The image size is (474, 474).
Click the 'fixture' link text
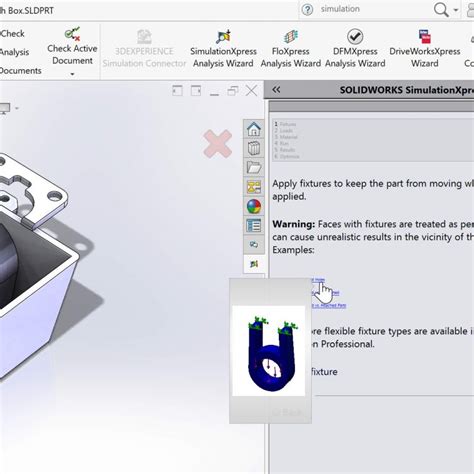[x=324, y=372]
